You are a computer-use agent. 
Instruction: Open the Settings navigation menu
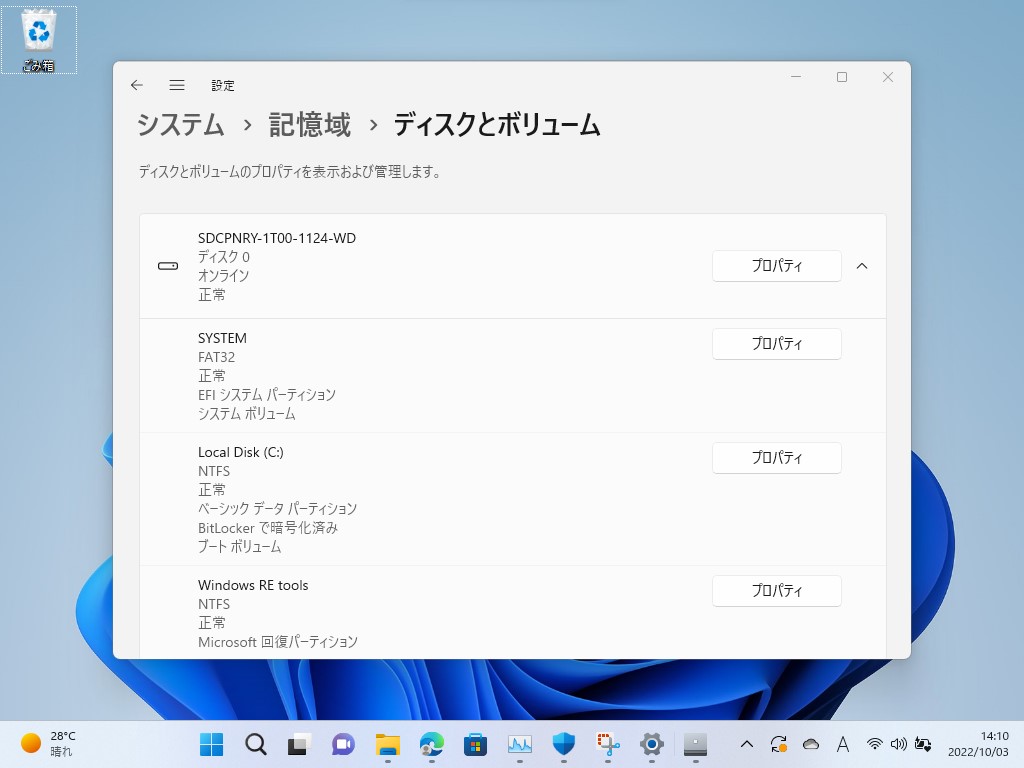click(x=177, y=85)
